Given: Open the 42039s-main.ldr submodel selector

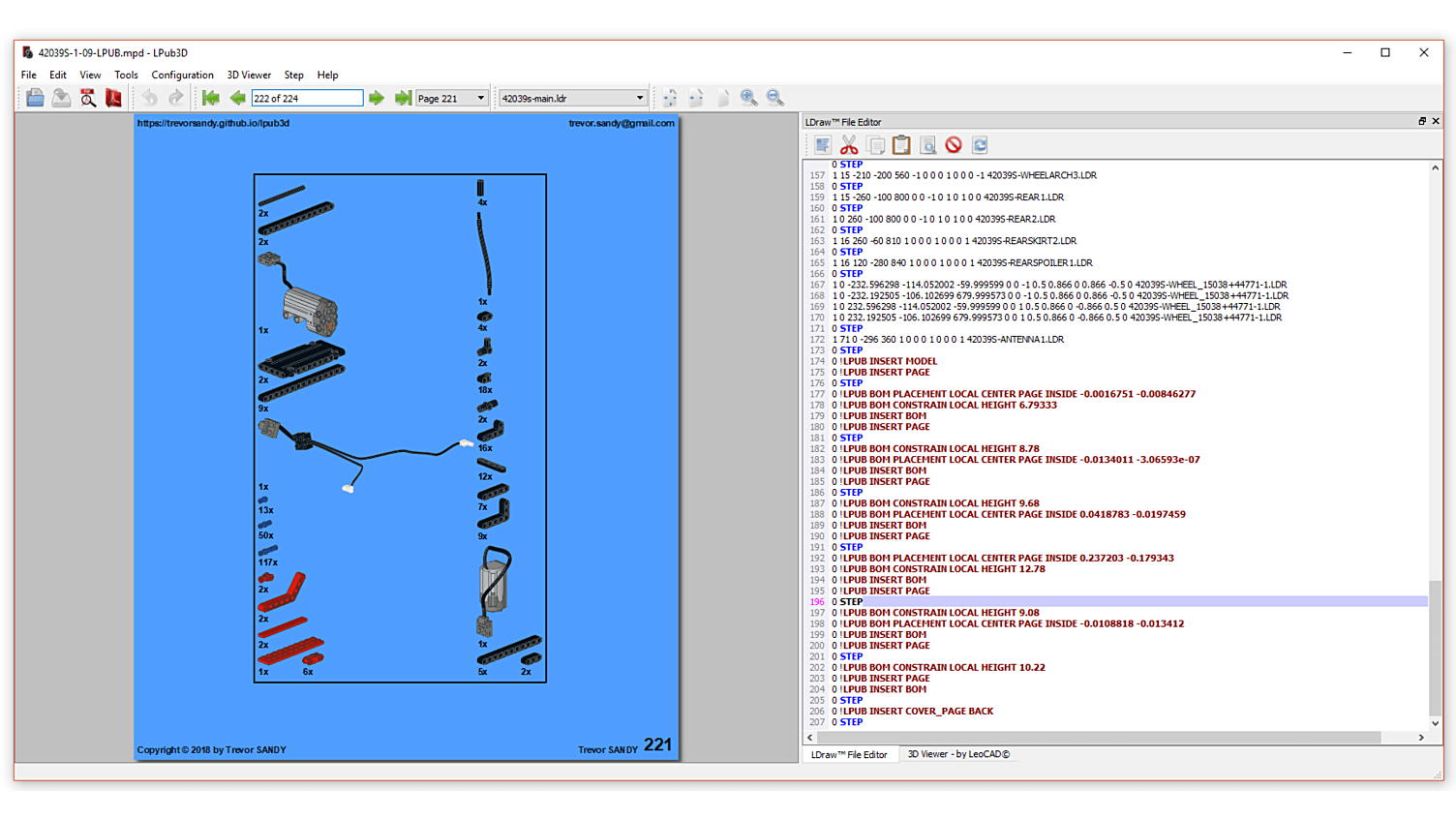Looking at the screenshot, I should pos(571,97).
